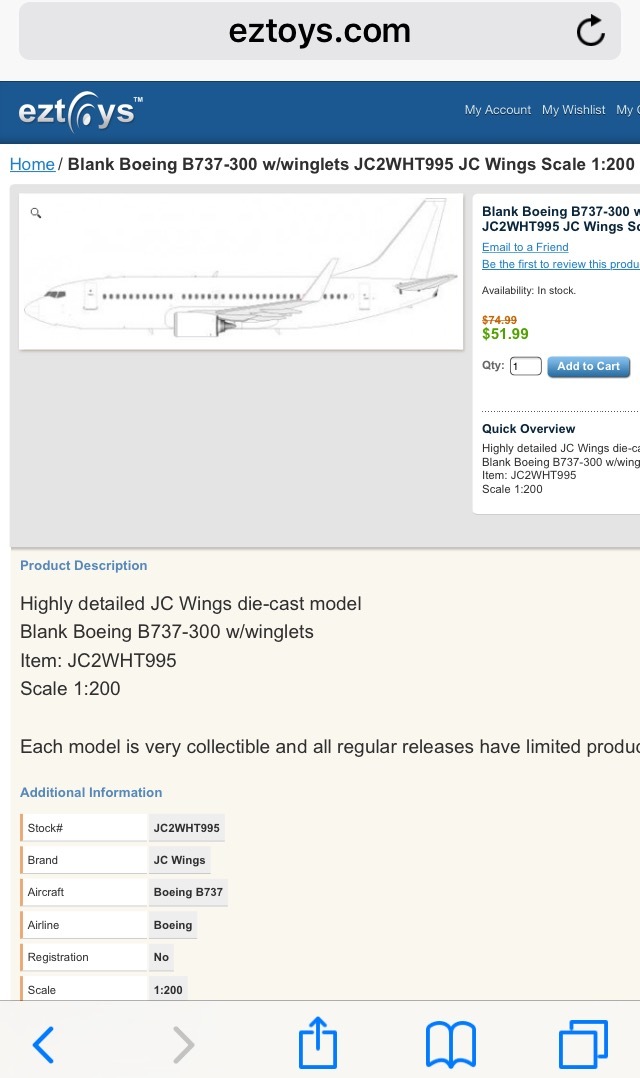Click the JC Wings brand value
The width and height of the screenshot is (640, 1078).
[179, 860]
